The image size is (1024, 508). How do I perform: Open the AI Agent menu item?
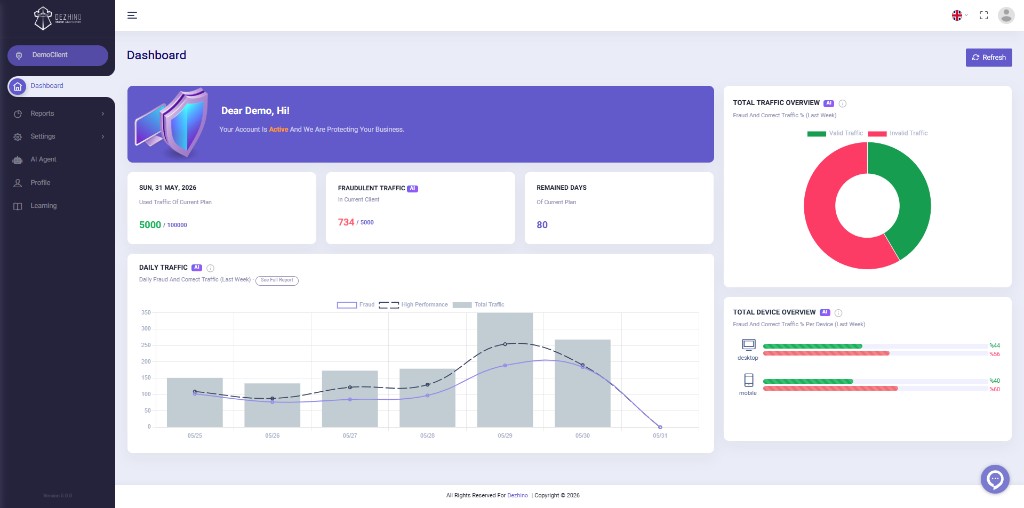(44, 159)
